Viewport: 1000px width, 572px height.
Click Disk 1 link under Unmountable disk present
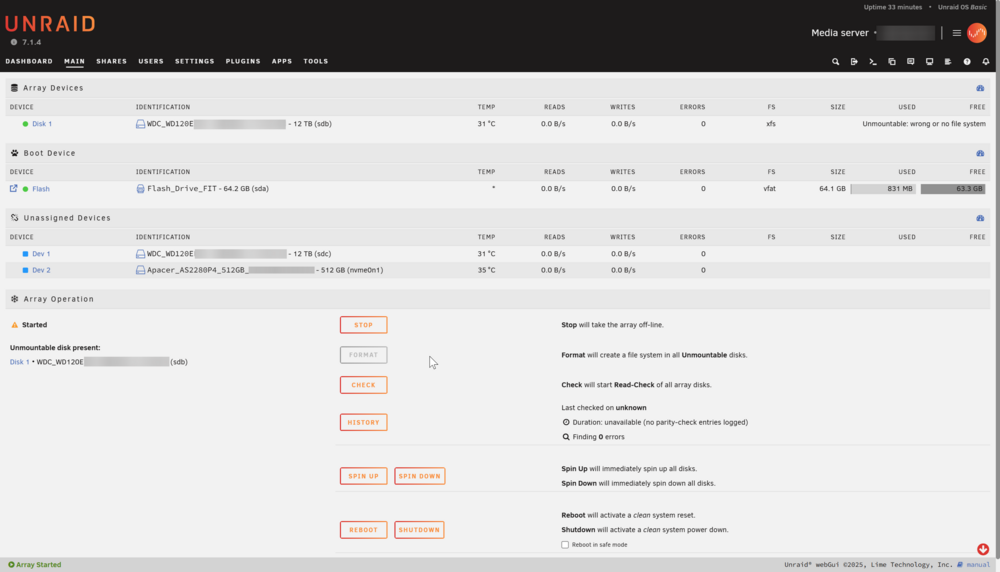click(20, 362)
